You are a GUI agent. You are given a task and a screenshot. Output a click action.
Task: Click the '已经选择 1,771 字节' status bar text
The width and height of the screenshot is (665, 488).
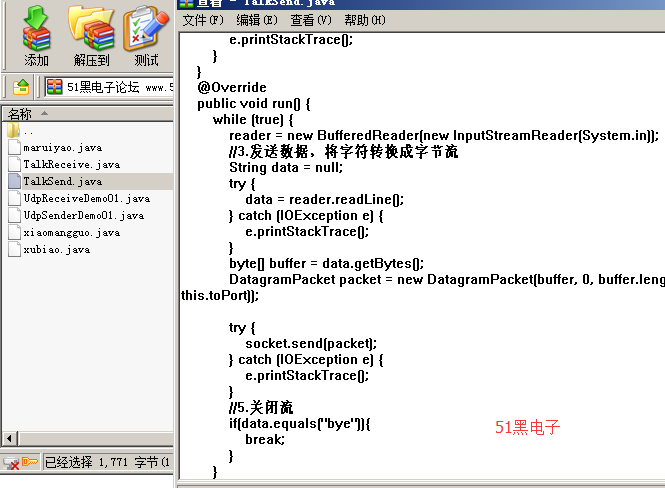[107, 462]
